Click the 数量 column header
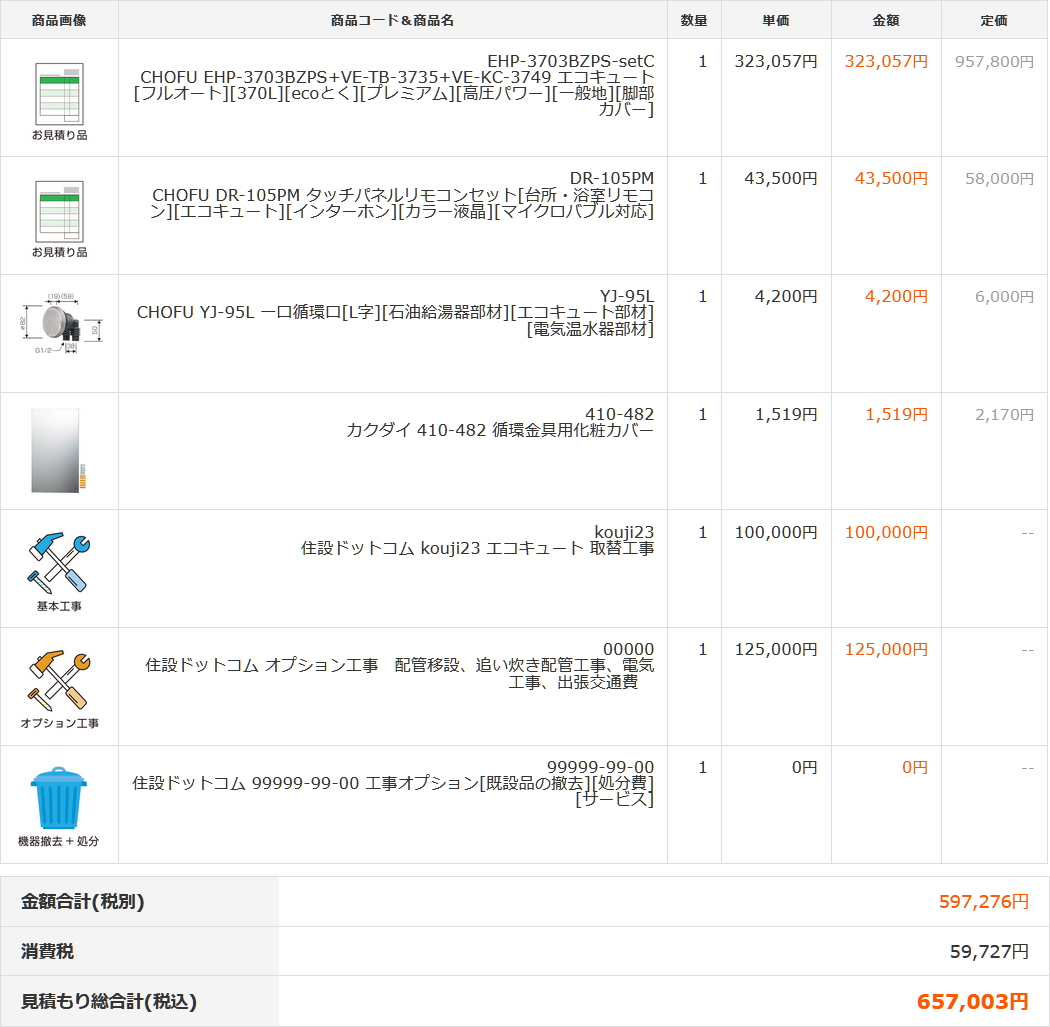The width and height of the screenshot is (1050, 1027). click(694, 20)
